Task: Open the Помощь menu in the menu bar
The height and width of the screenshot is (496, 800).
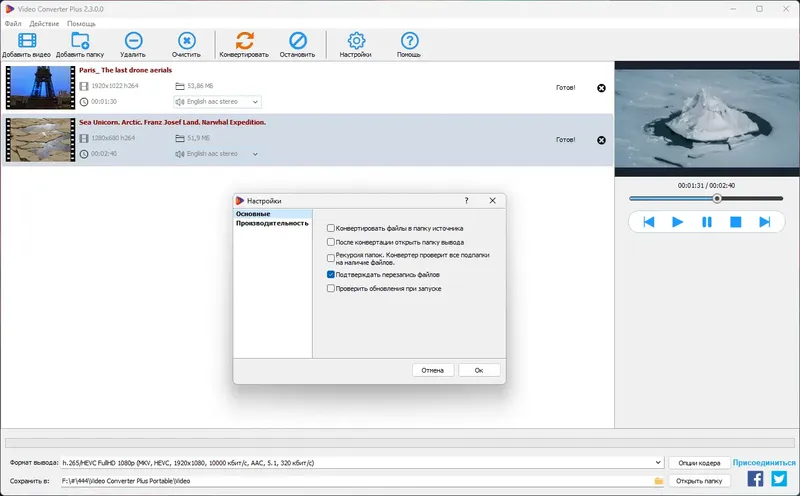Action: coord(81,23)
